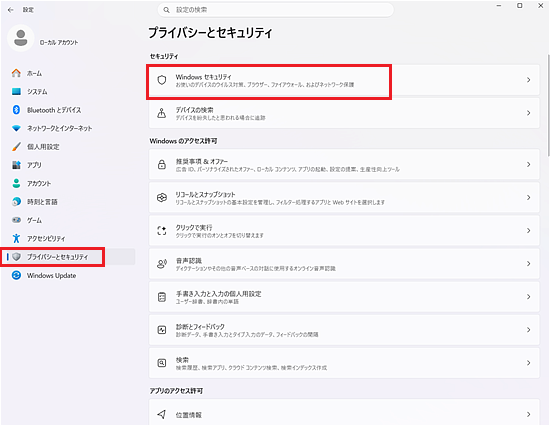The width and height of the screenshot is (550, 426).
Task: Click the Click to Do icon
Action: 162,231
